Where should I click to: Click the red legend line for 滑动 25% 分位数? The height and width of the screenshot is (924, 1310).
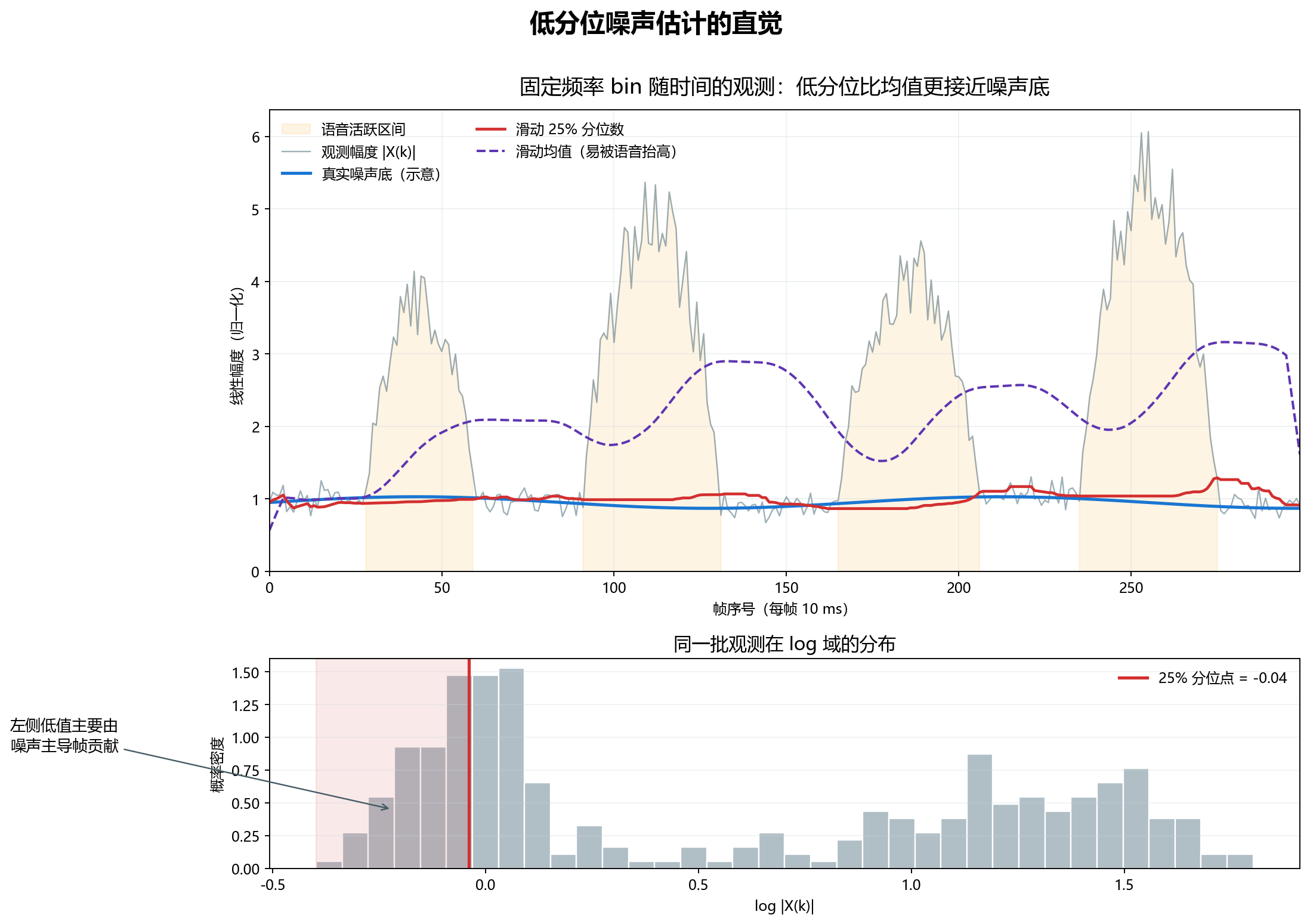491,129
